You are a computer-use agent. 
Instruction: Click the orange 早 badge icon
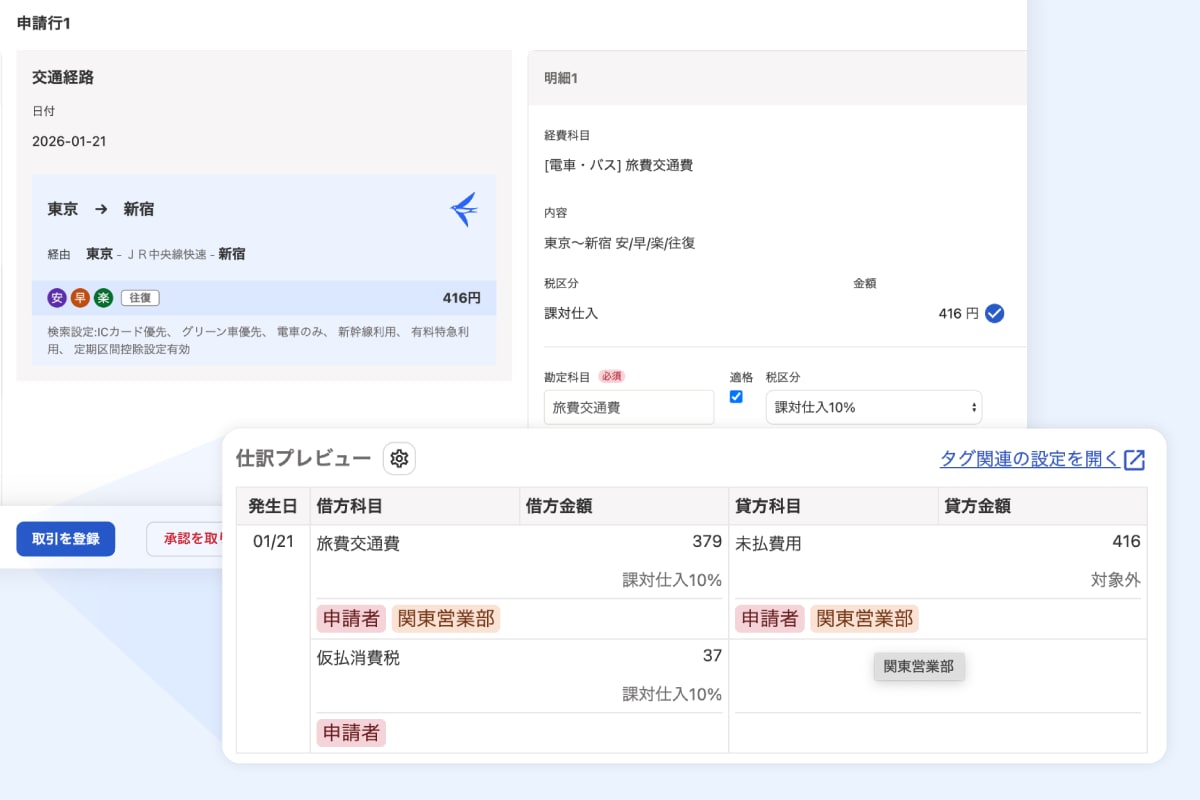(x=80, y=298)
